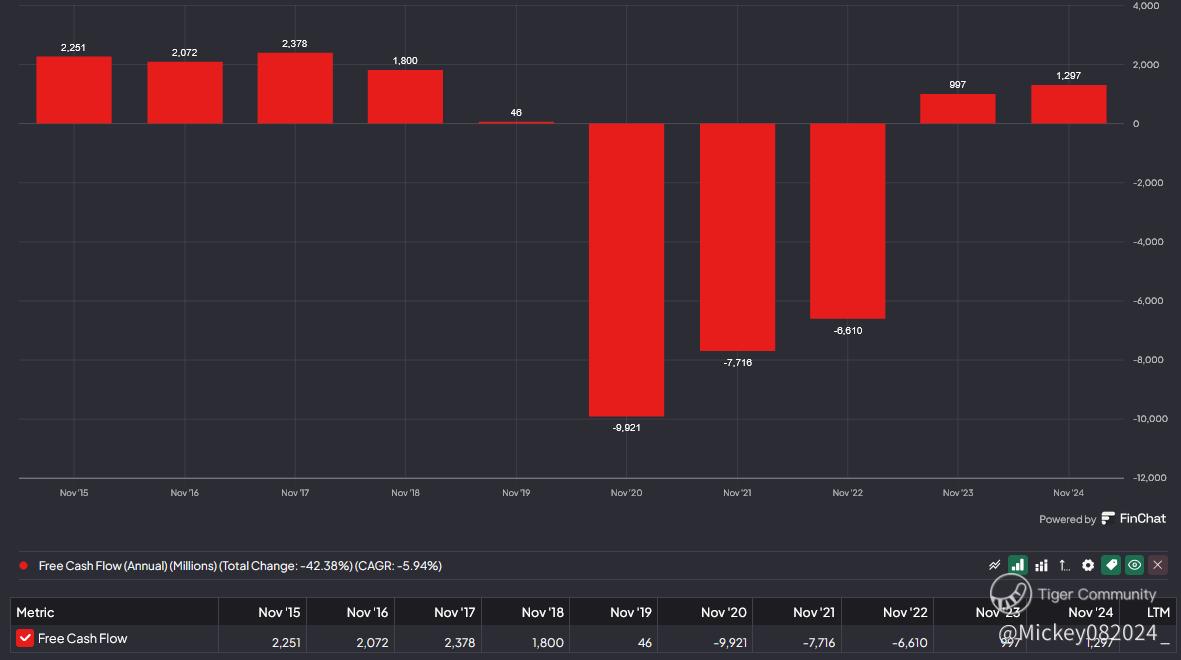Hide Free Cash Flow series using eye icon
The width and height of the screenshot is (1181, 660).
point(1134,565)
